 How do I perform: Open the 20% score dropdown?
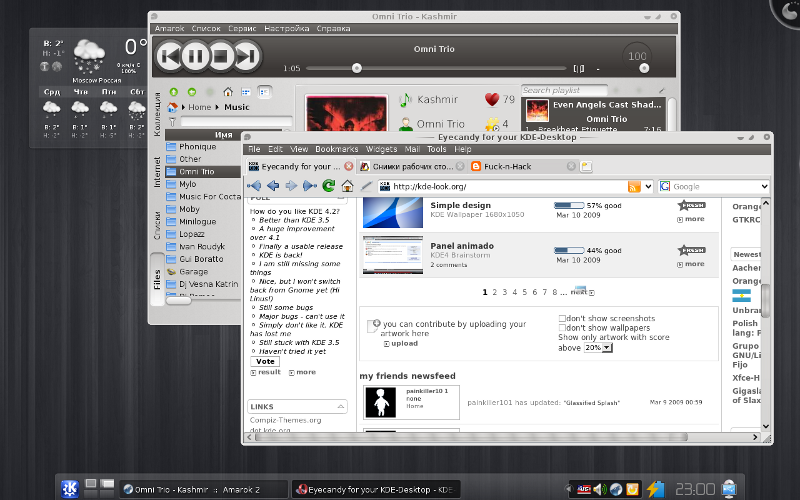(x=598, y=348)
